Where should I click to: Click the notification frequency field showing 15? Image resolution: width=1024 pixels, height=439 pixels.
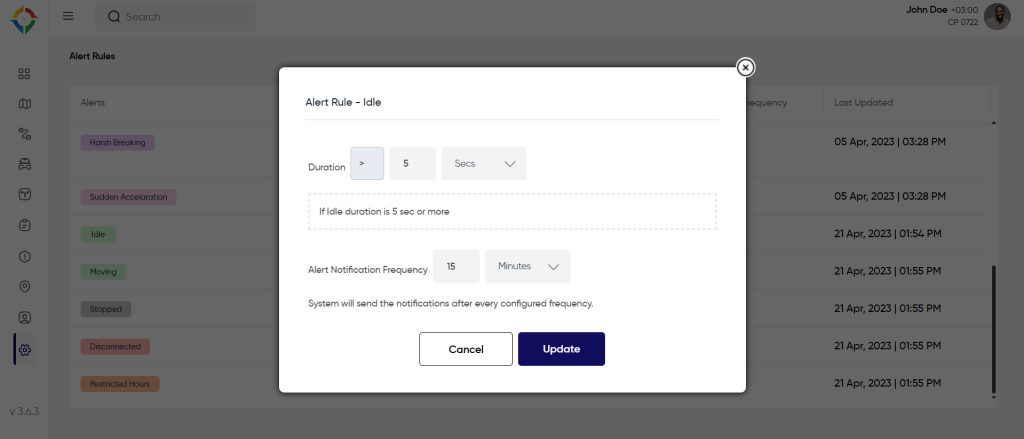point(456,266)
